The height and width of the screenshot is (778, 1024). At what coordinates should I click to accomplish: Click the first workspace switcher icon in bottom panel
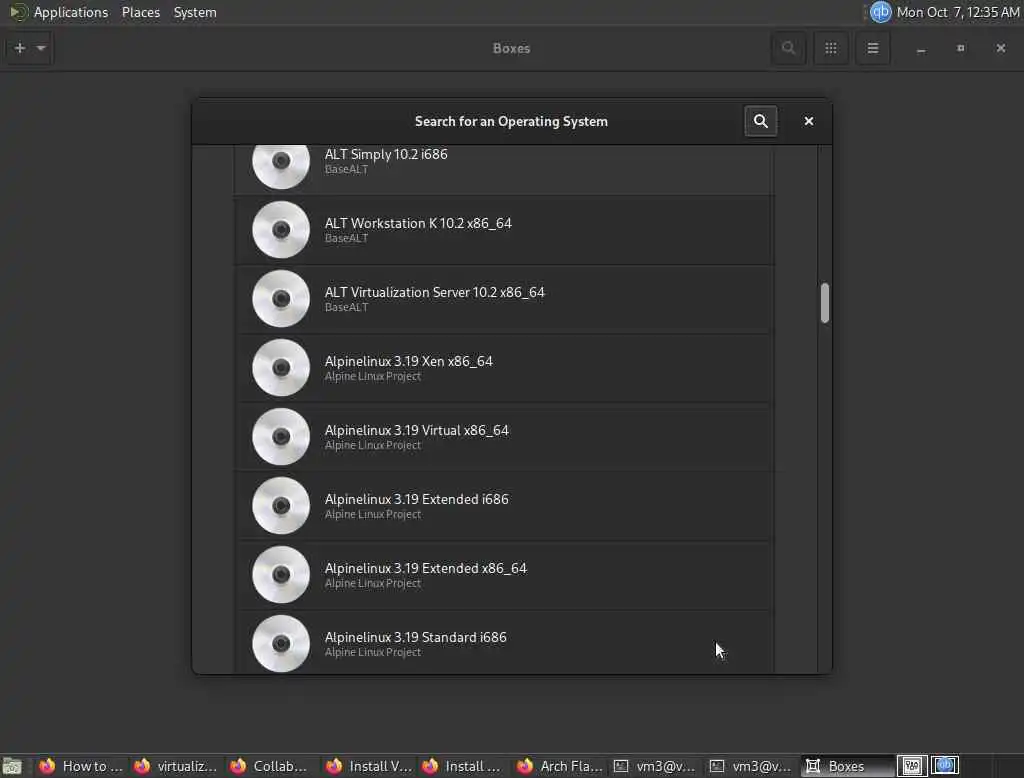912,765
